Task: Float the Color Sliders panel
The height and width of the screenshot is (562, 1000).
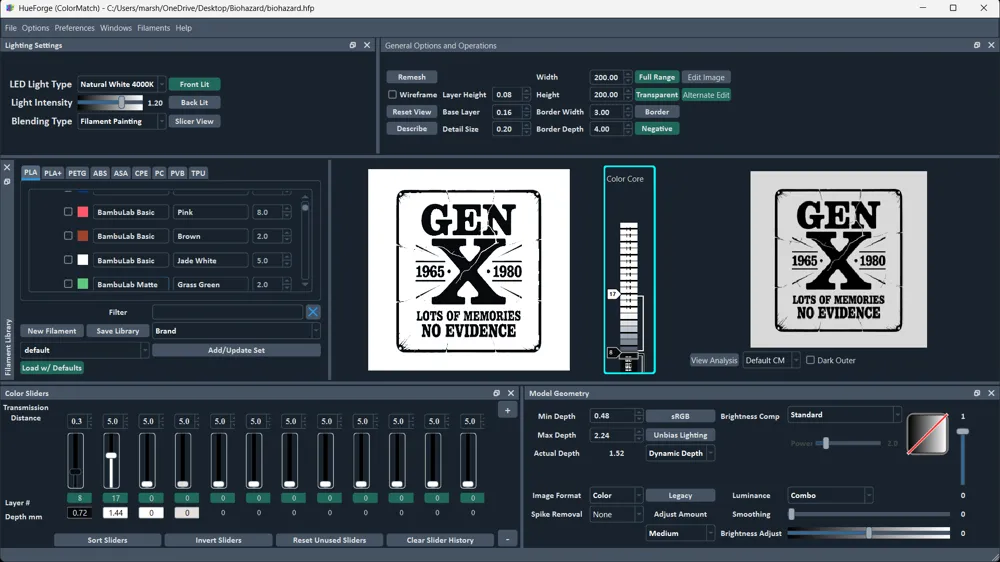Action: 497,393
